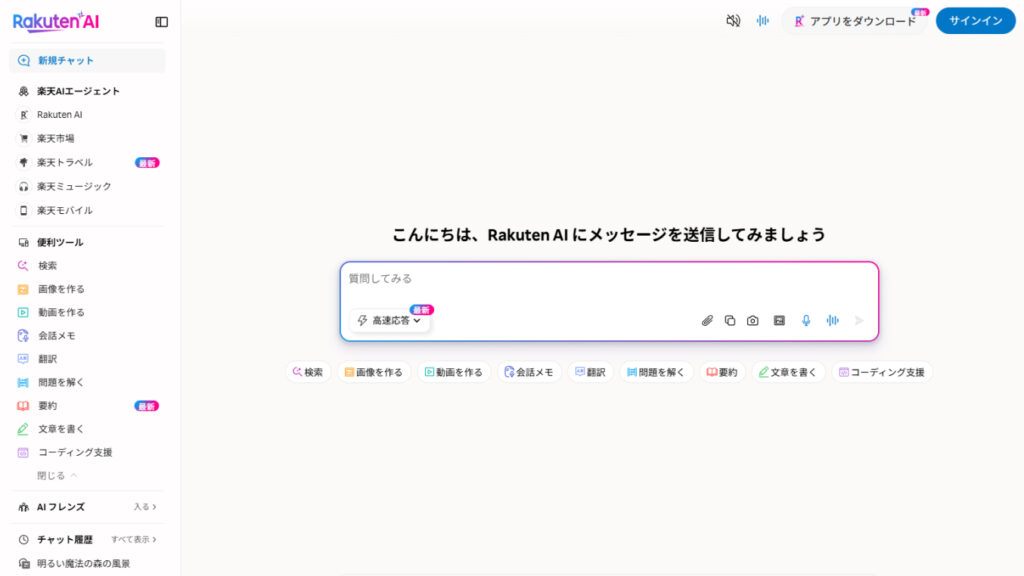This screenshot has width=1024, height=576.
Task: Toggle the muted speaker icon in header
Action: [733, 21]
